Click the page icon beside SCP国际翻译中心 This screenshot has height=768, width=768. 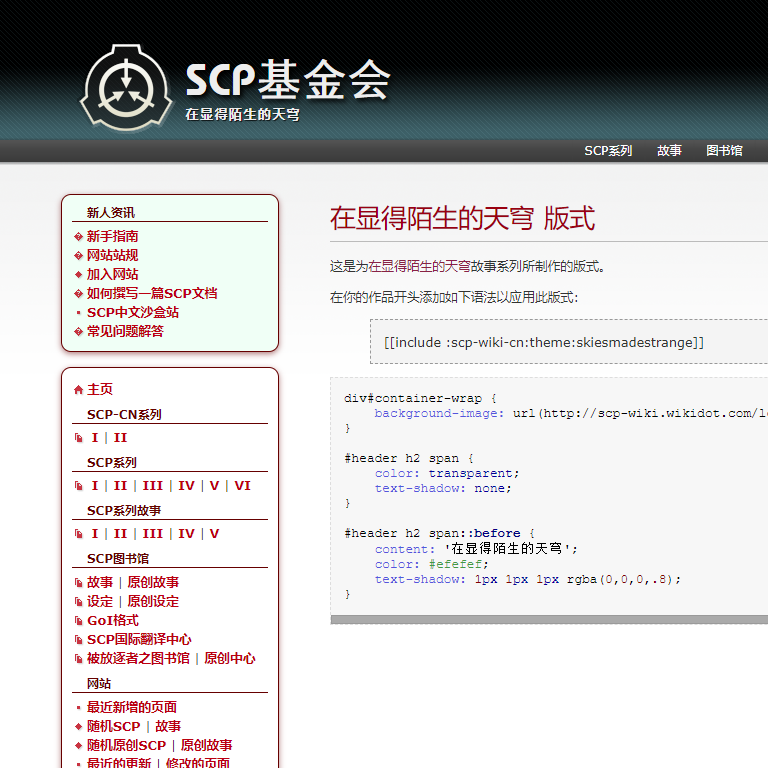(x=78, y=640)
